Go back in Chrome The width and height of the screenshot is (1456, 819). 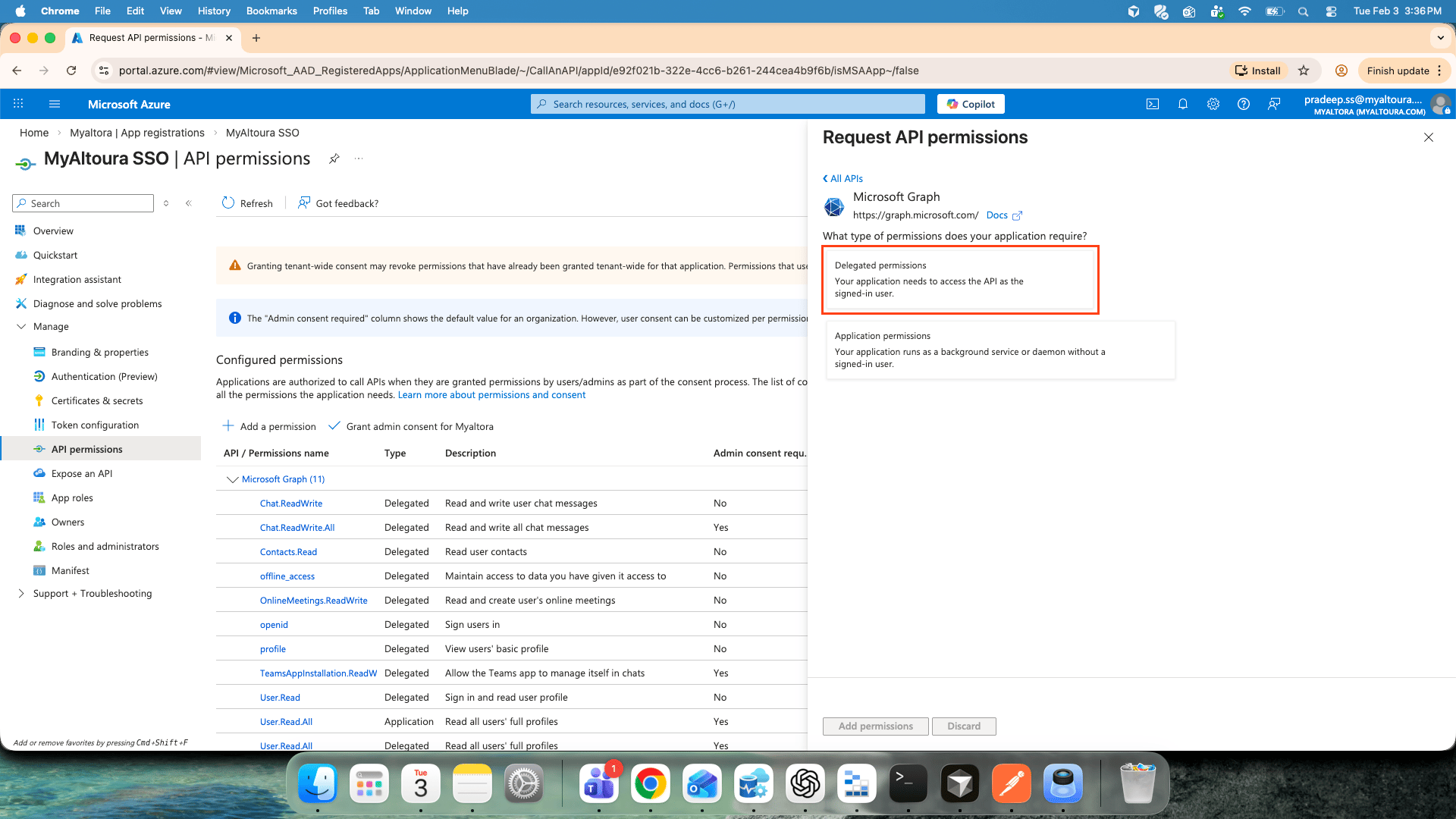17,71
